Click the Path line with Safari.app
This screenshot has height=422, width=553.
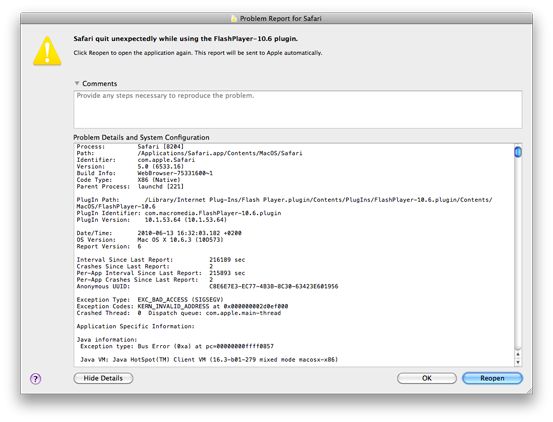click(189, 153)
